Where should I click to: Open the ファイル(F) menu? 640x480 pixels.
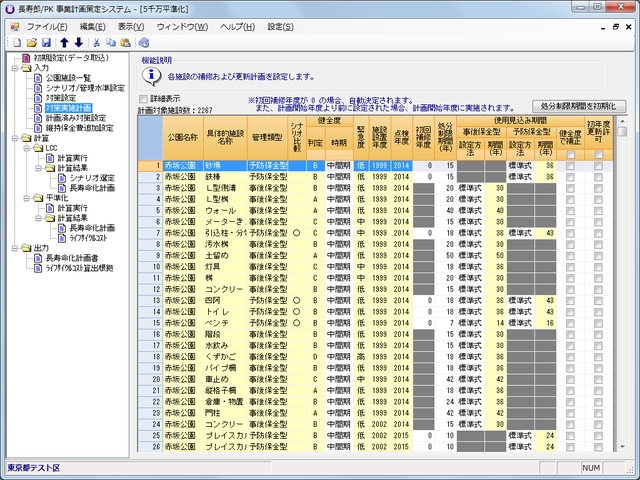click(x=47, y=25)
